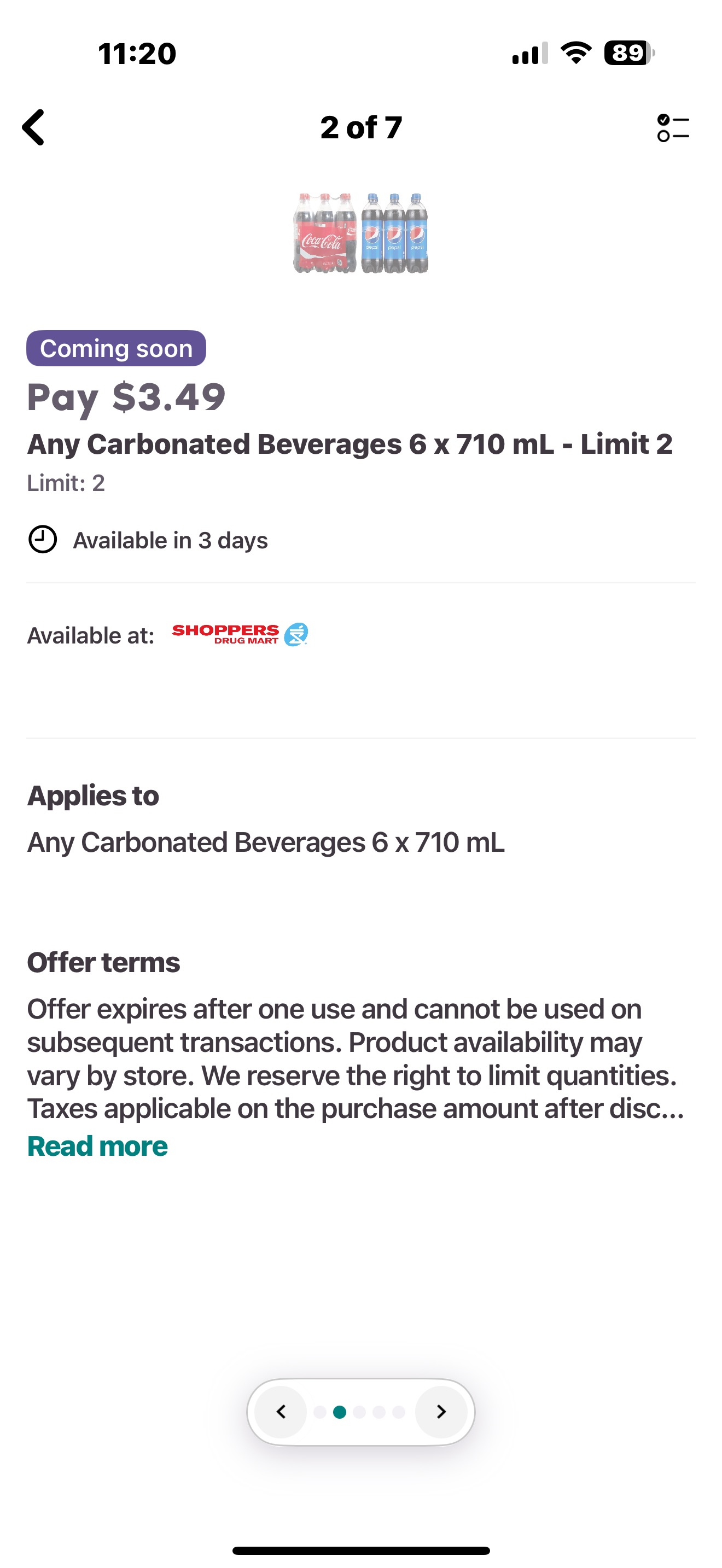
Task: Tap the clock icon beside availability
Action: point(43,539)
